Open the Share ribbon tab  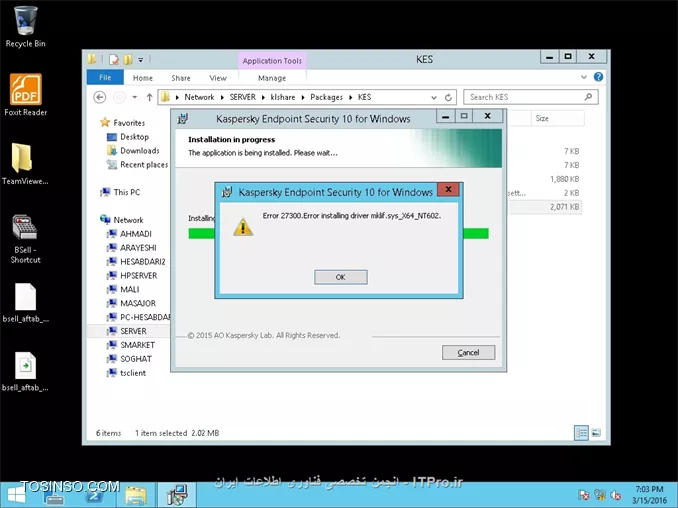[181, 78]
